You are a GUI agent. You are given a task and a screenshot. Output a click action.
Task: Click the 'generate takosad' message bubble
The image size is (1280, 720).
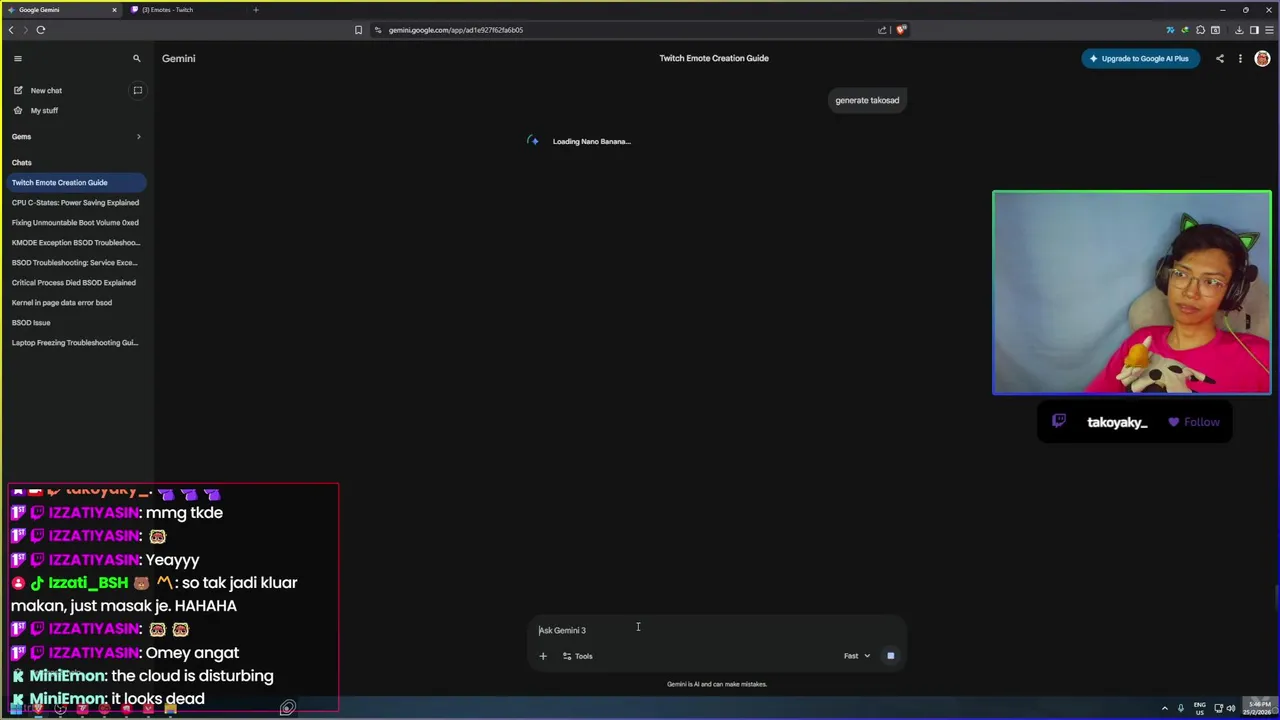[x=867, y=100]
